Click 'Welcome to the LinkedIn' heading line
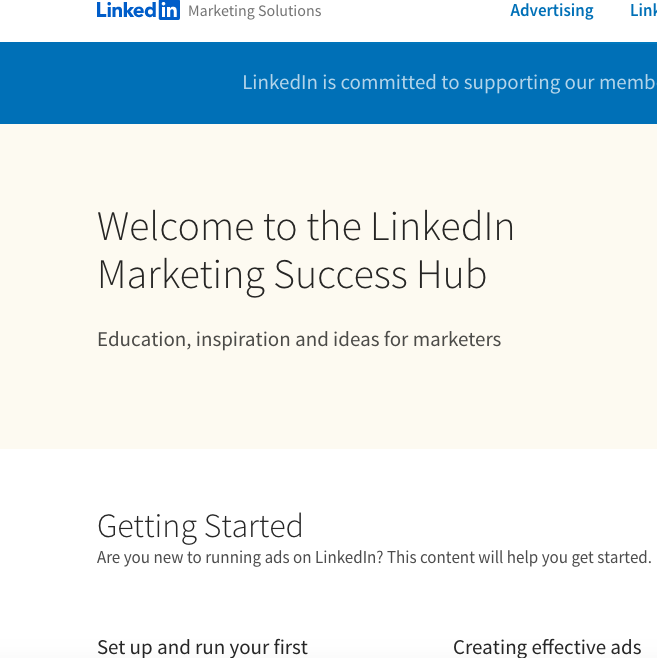657x658 pixels. 305,227
